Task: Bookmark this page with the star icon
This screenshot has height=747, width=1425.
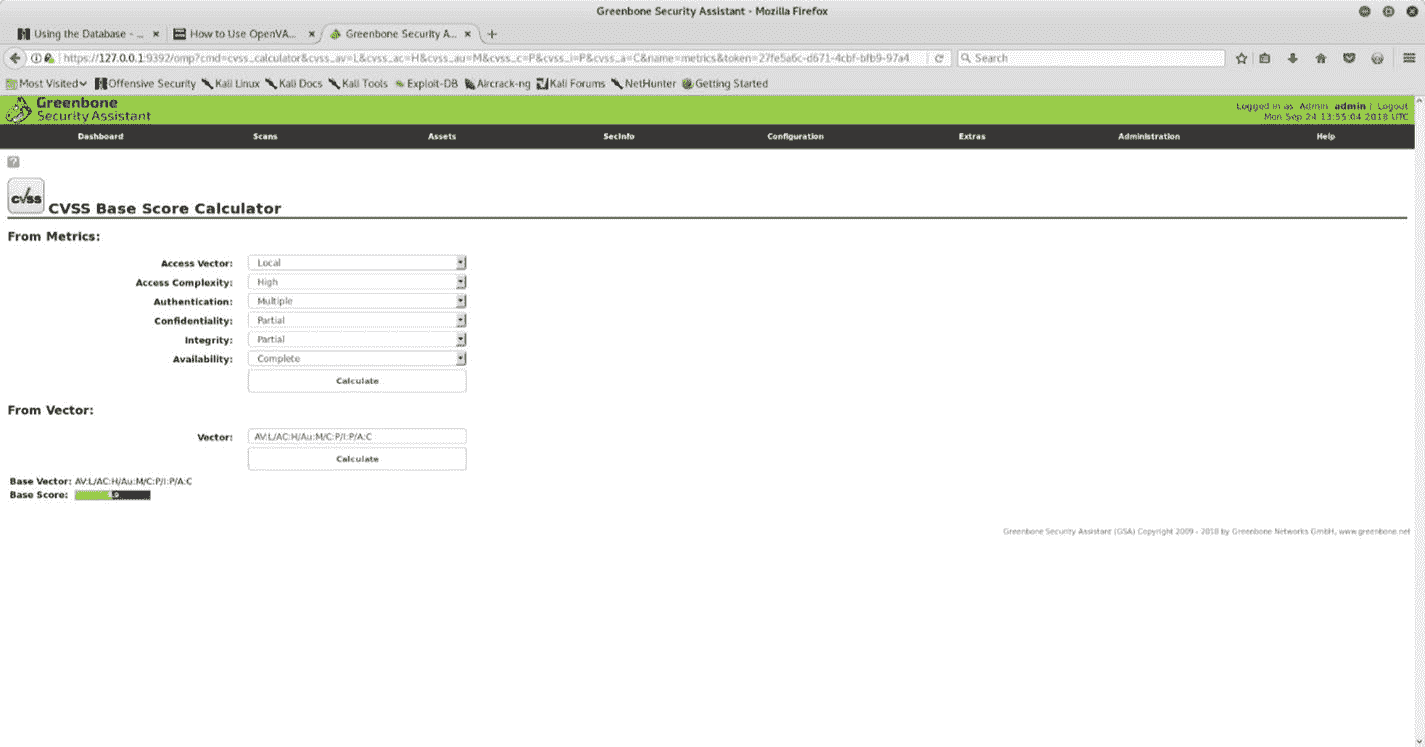Action: click(x=1241, y=58)
